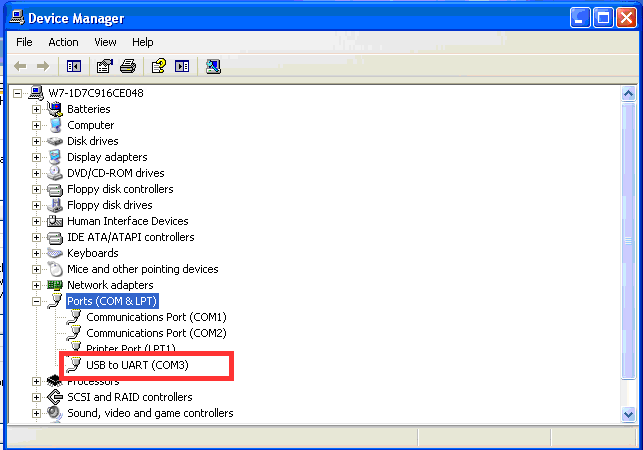Expand the Display adapters node
Screen dimensions: 643x450
pyautogui.click(x=37, y=157)
